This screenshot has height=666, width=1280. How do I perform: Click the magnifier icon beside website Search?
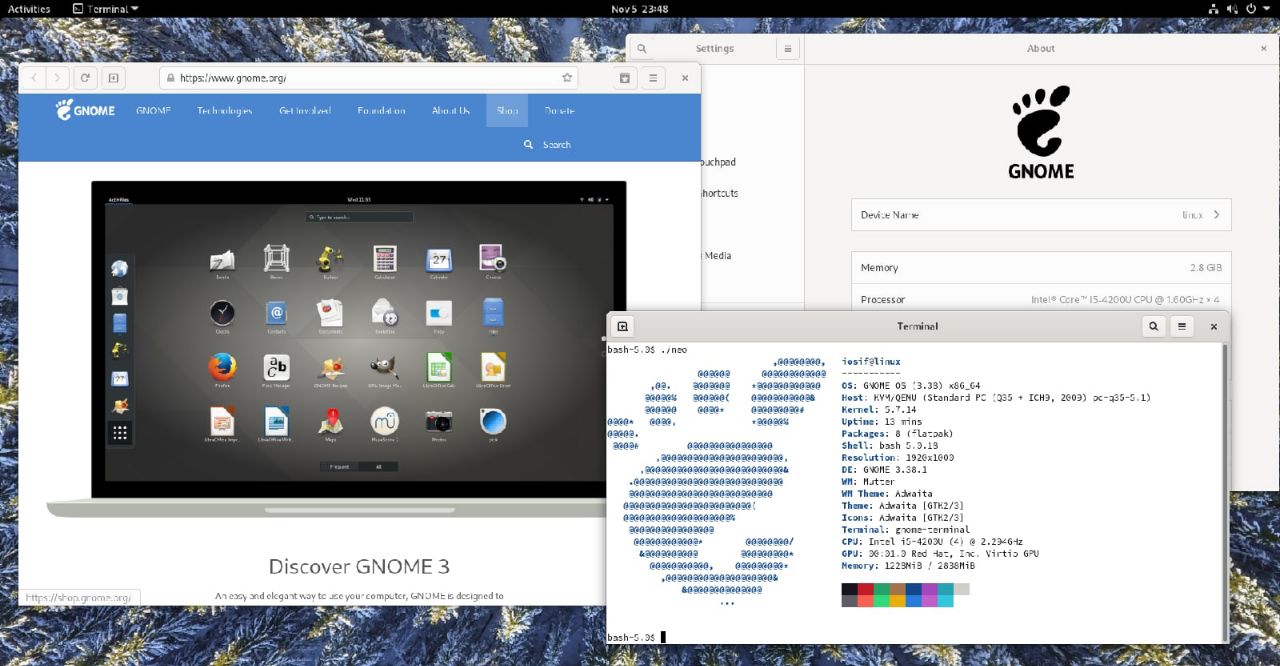coord(528,145)
